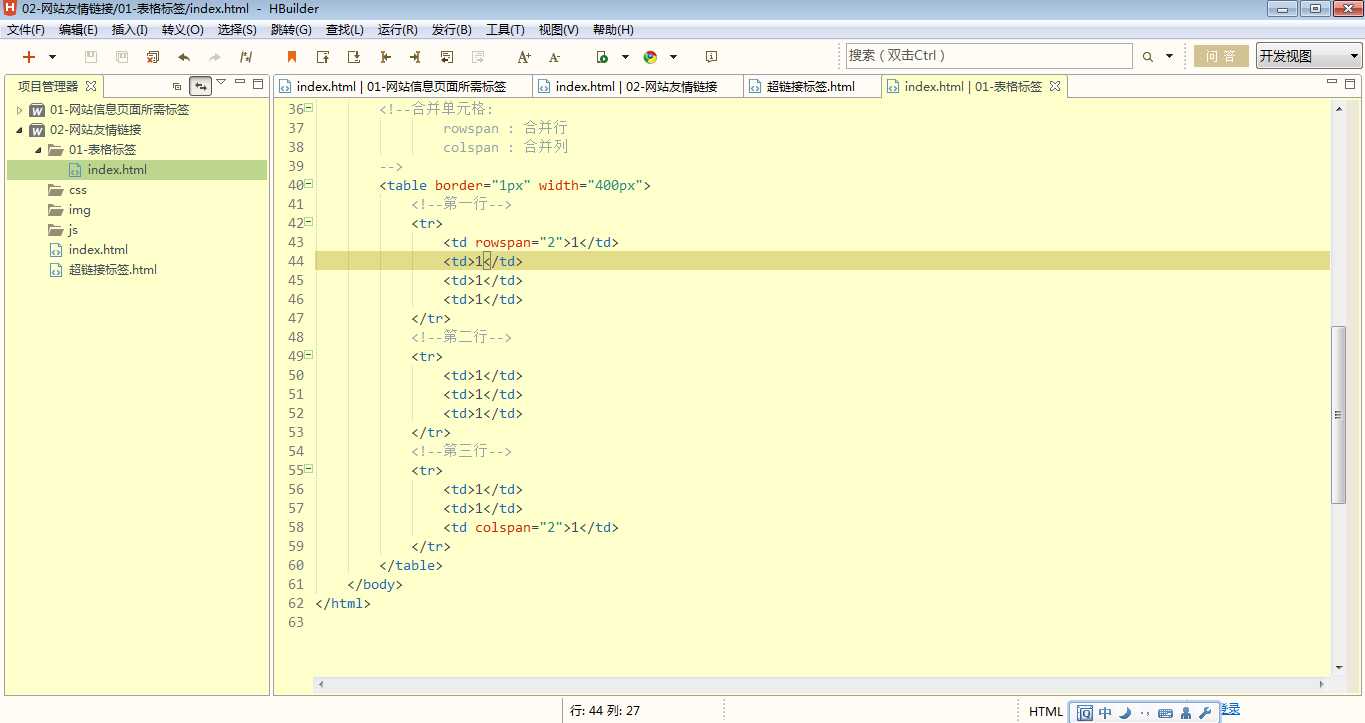This screenshot has height=723, width=1365.
Task: Open the 文件(F) menu
Action: point(26,30)
